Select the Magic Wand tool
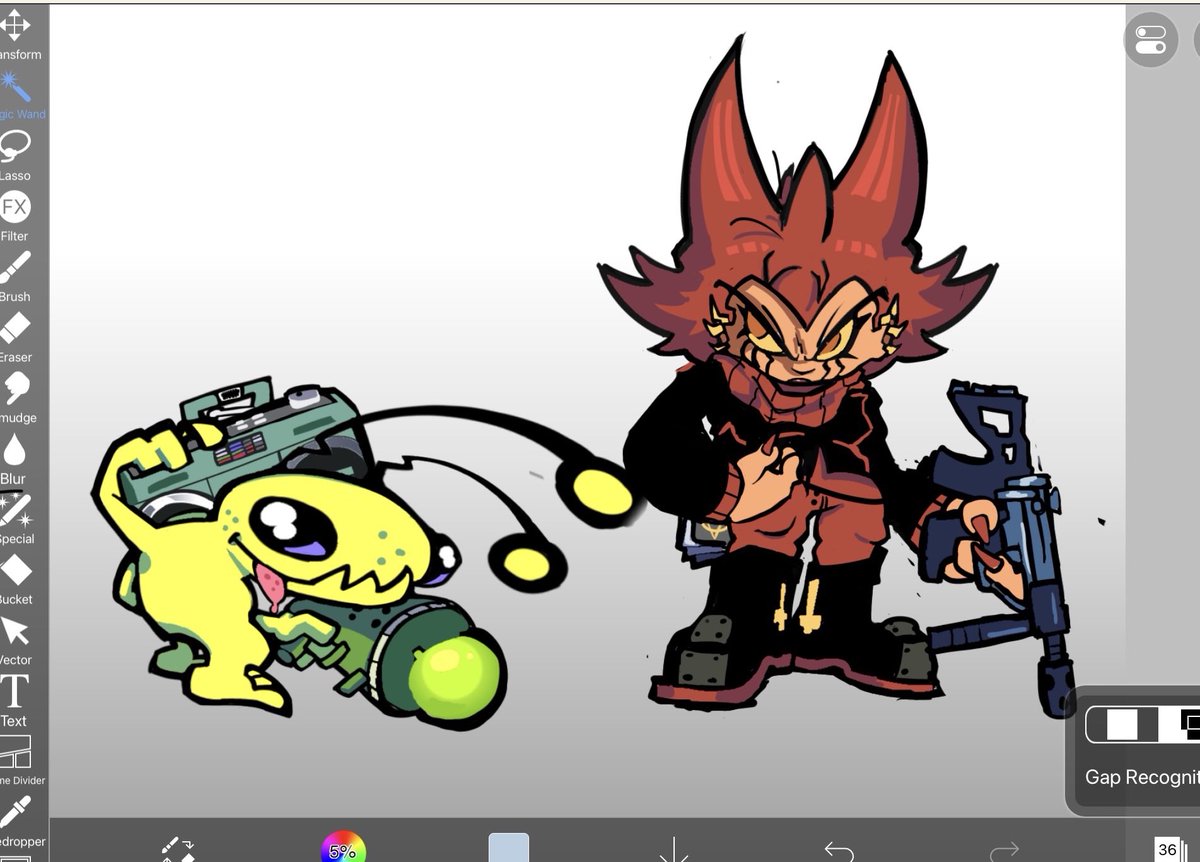Screen dimensions: 1200x862 (x=16, y=94)
